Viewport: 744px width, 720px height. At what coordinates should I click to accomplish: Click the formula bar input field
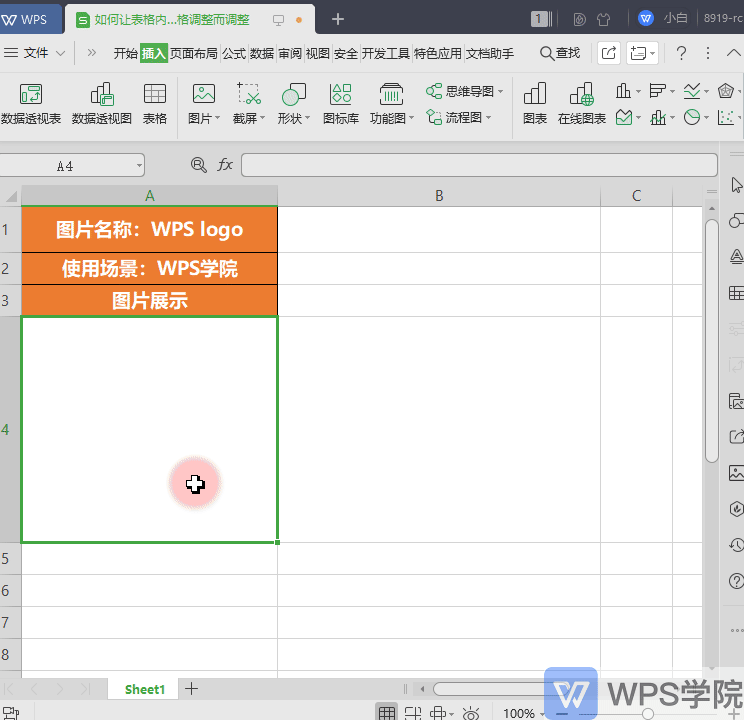click(x=479, y=165)
